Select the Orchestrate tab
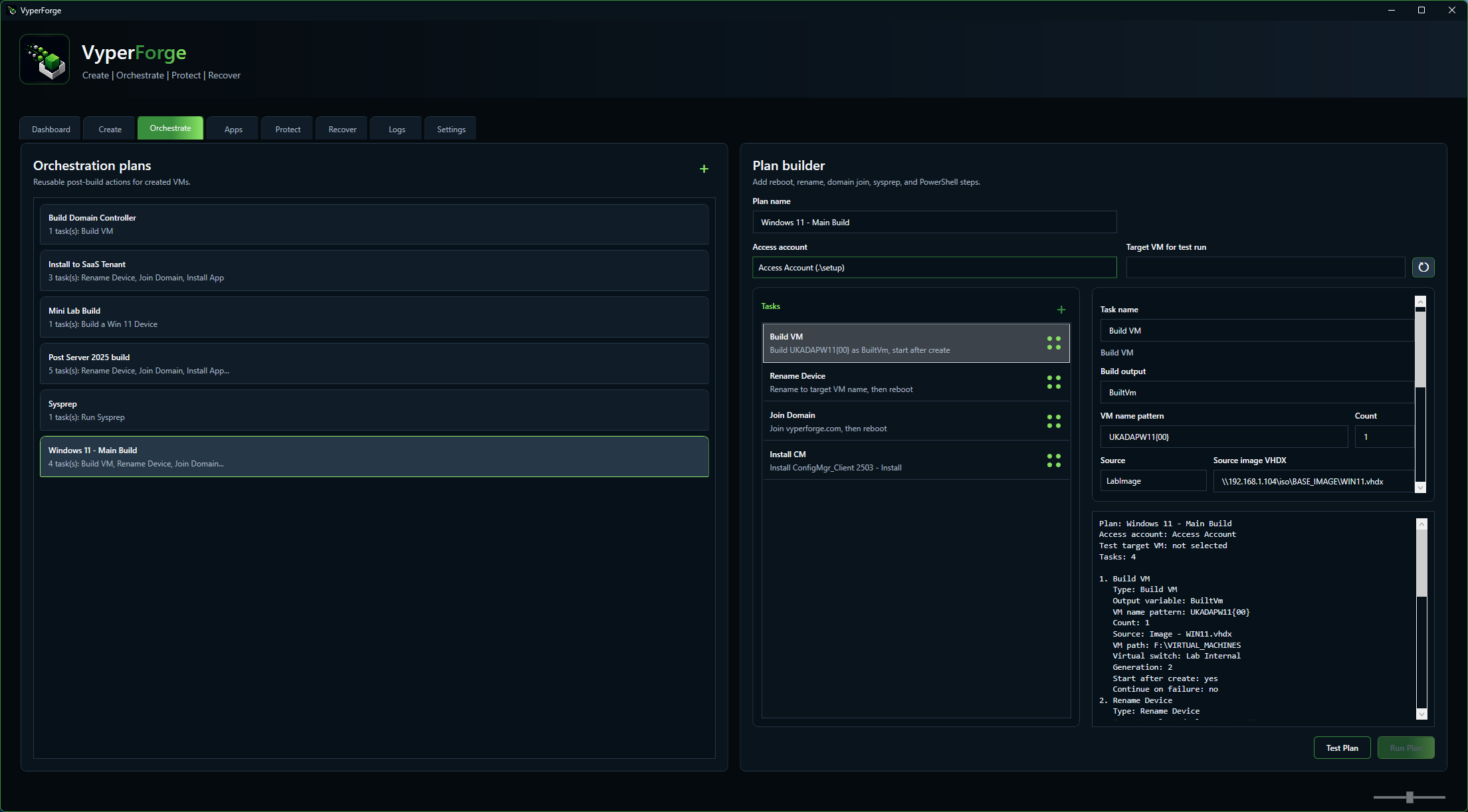 (x=170, y=128)
